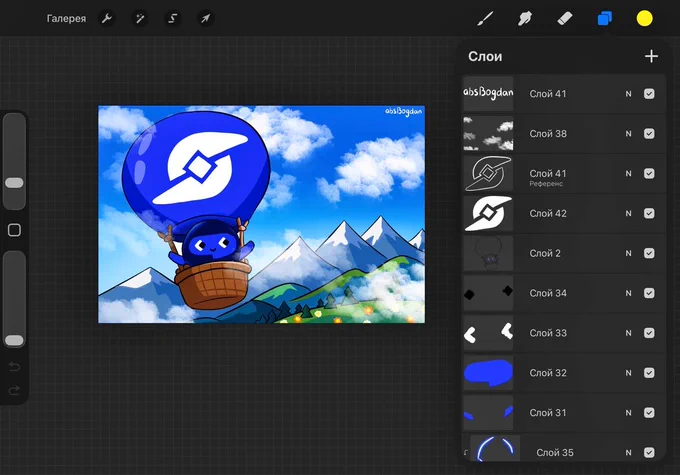Select the clouds thumbnail of Слой 38
Viewport: 680px width, 475px height.
tap(488, 134)
